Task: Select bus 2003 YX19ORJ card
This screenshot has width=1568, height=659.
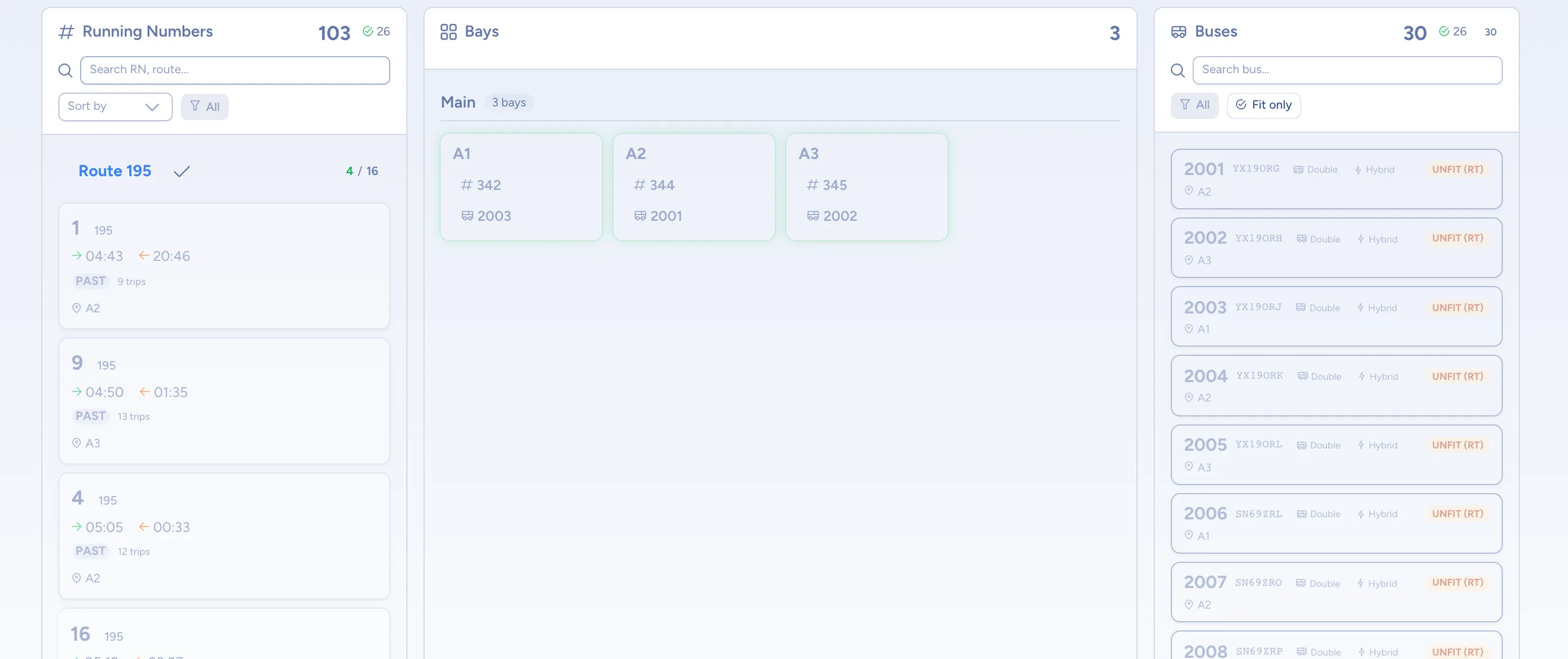Action: click(x=1336, y=316)
